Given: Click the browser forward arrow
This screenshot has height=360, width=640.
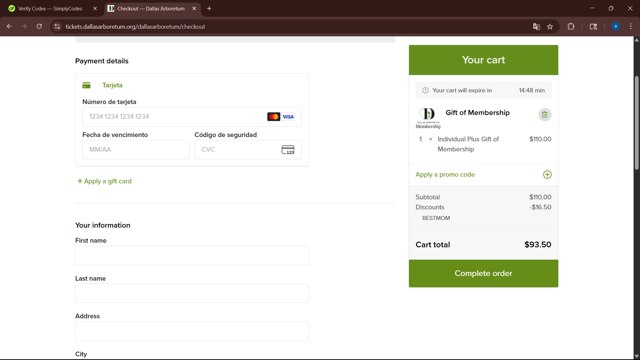Looking at the screenshot, I should (24, 27).
